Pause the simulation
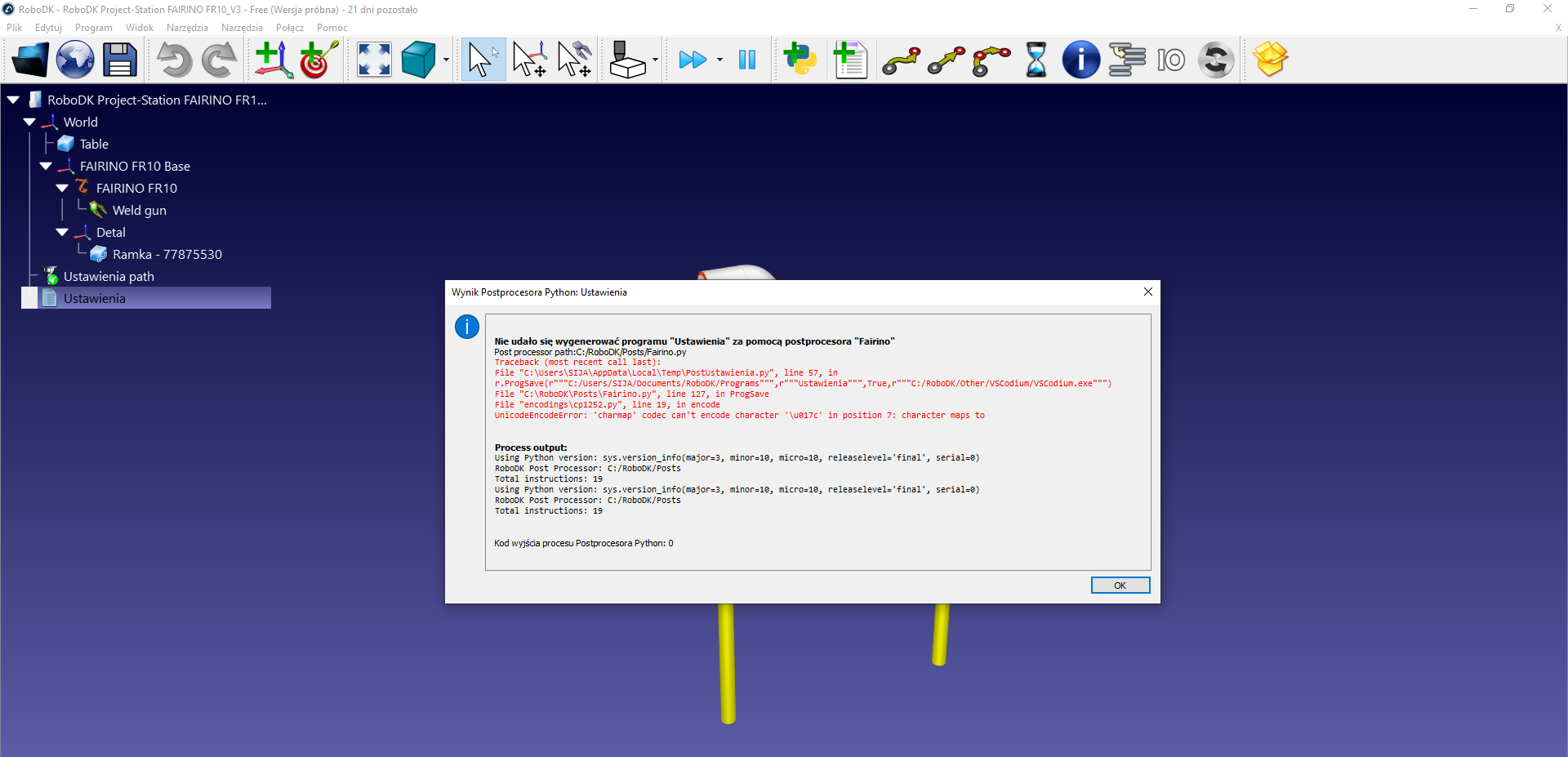 coord(746,60)
